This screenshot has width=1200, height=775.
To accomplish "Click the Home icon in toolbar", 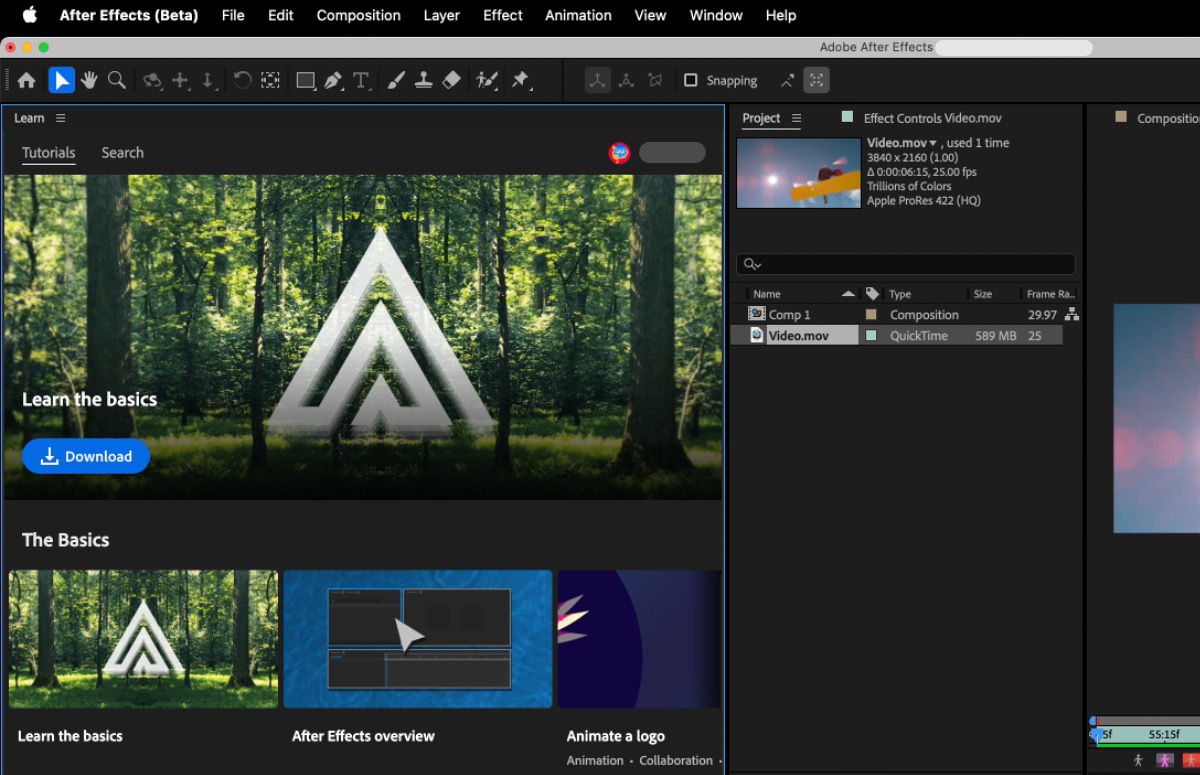I will (27, 81).
